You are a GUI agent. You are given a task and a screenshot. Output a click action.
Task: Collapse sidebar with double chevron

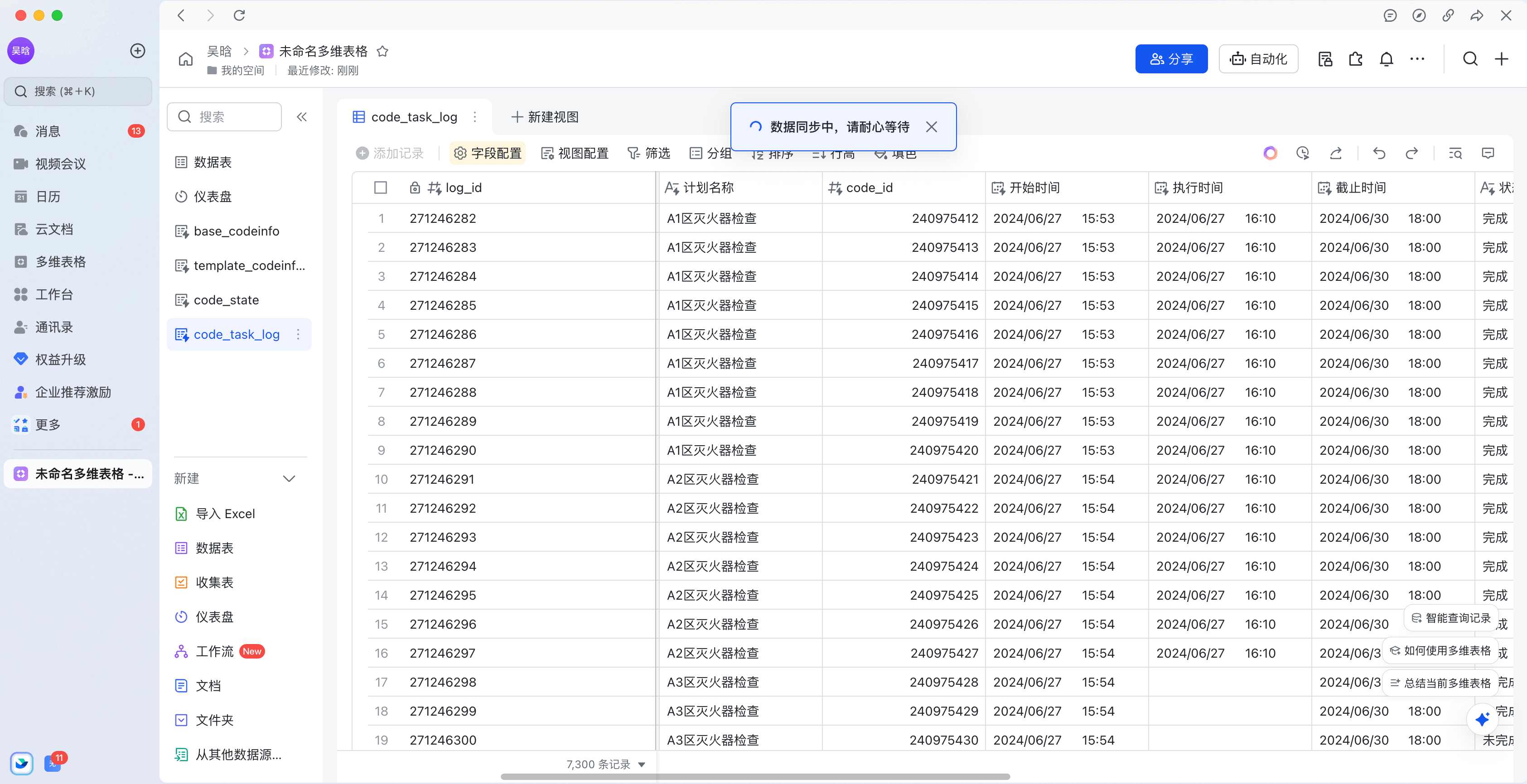(302, 117)
